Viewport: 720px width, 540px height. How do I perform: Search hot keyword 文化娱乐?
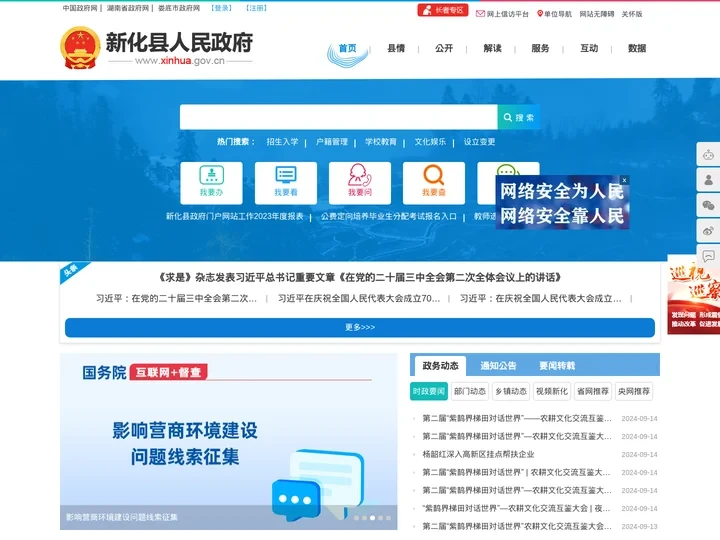pos(430,142)
